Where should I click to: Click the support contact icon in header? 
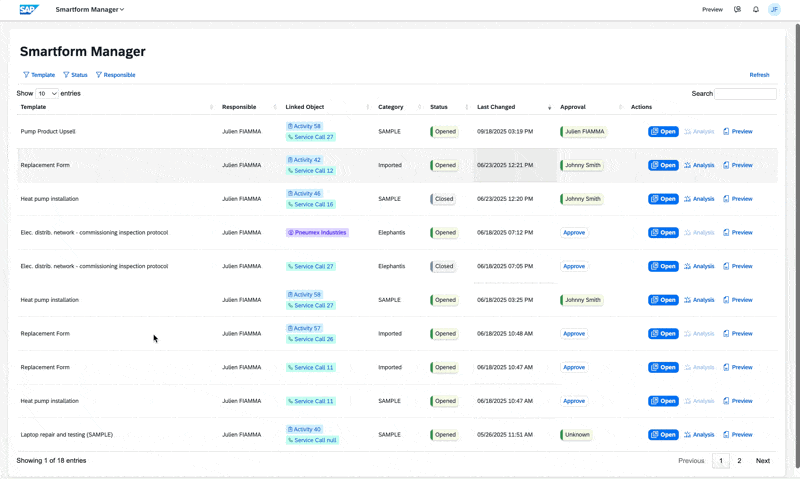click(738, 10)
